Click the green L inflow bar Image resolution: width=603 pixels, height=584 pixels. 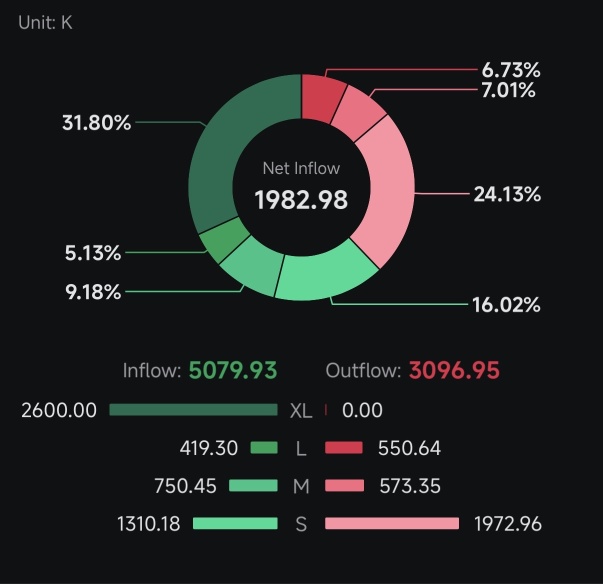[264, 448]
